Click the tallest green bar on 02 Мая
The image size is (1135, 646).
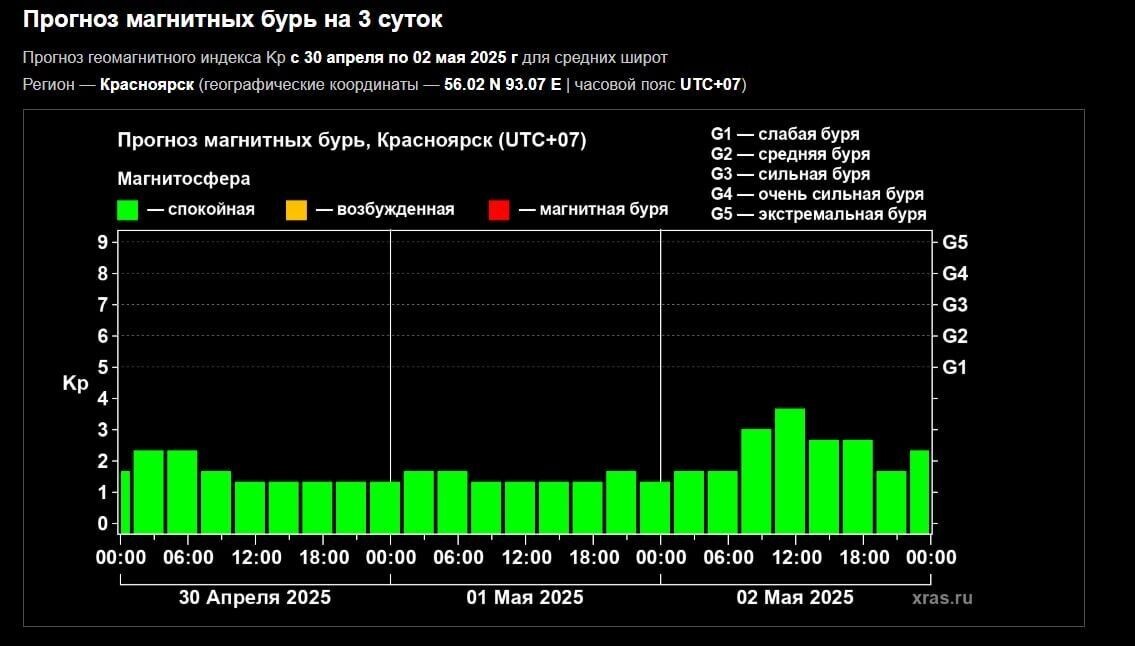coord(790,471)
